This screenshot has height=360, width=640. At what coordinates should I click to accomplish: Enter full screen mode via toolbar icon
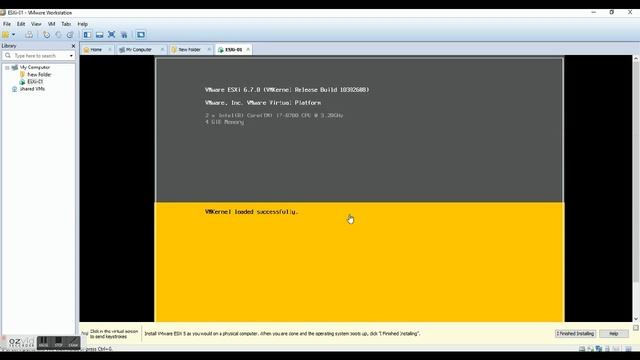[112, 35]
